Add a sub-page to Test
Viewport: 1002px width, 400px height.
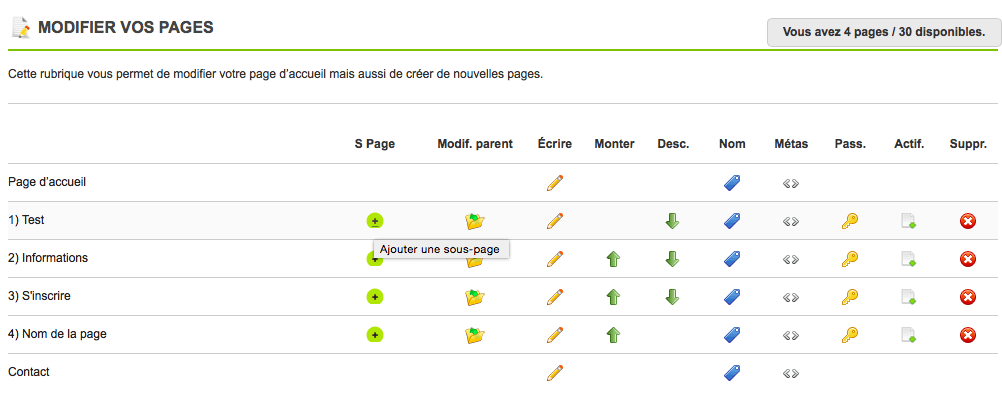(375, 221)
